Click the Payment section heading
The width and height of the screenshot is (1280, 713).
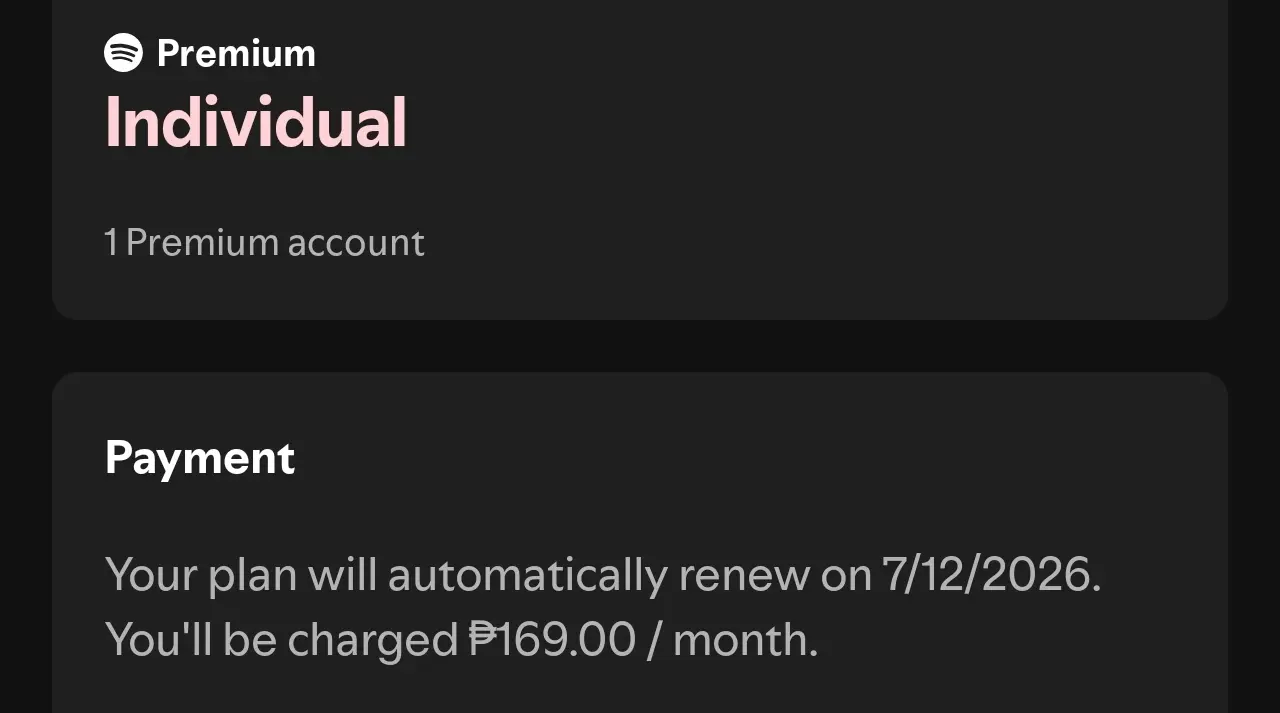(x=200, y=458)
